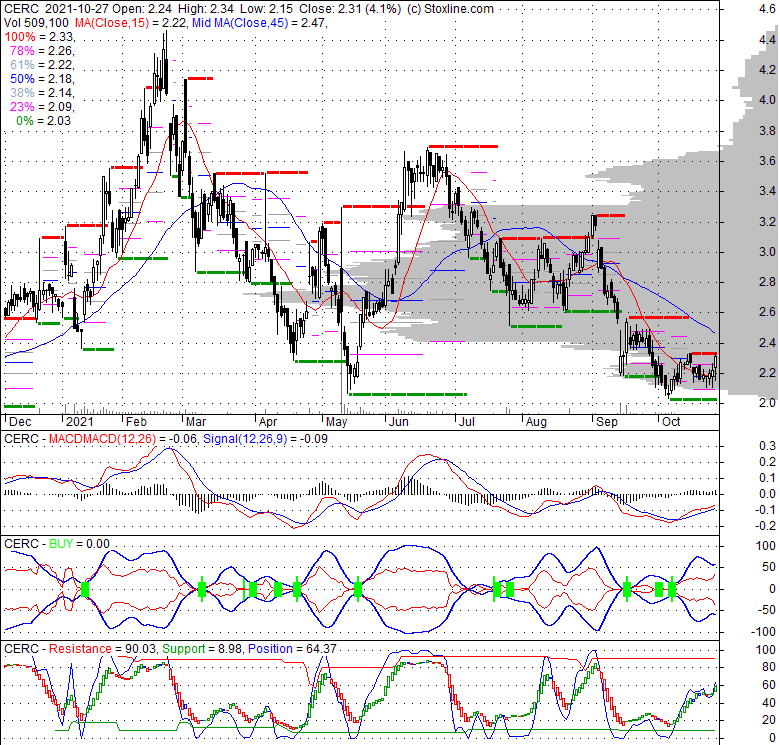This screenshot has height=745, width=780.
Task: Click the 'Mar' month label on time axis
Action: 196,422
